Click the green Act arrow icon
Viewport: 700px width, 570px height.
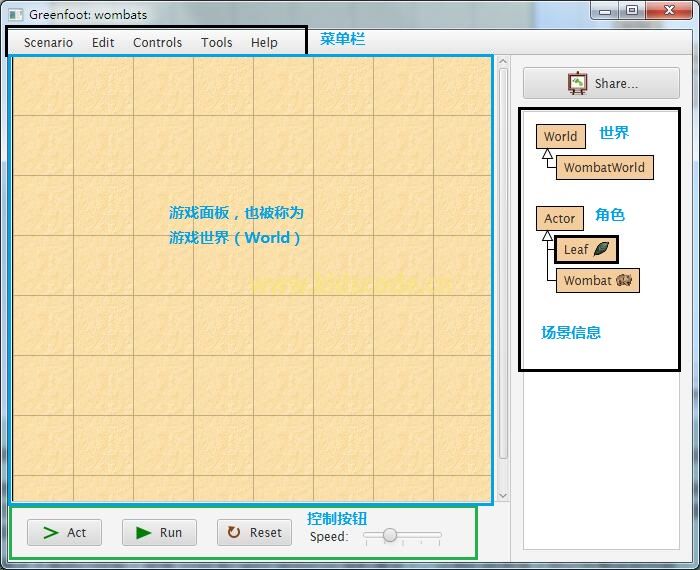pyautogui.click(x=51, y=533)
